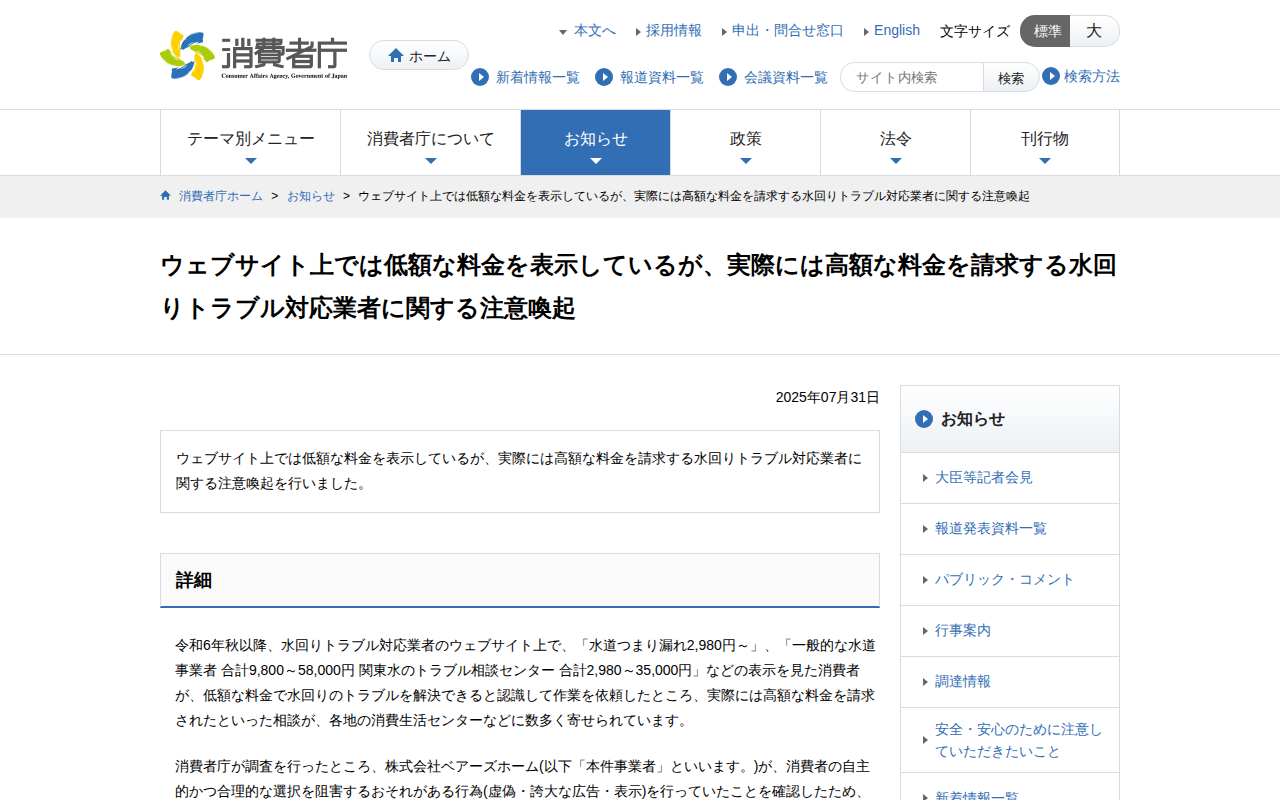Click the Consumer Affairs Agency logo
This screenshot has width=1280, height=800.
[x=254, y=55]
